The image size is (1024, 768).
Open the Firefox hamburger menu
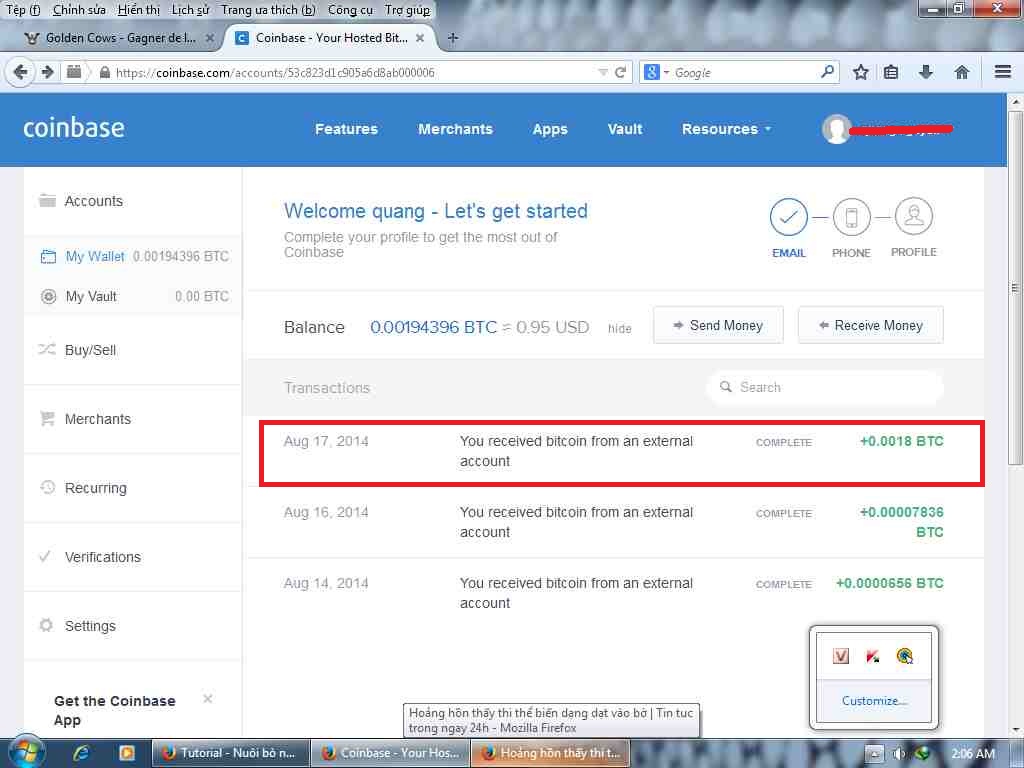(1003, 72)
